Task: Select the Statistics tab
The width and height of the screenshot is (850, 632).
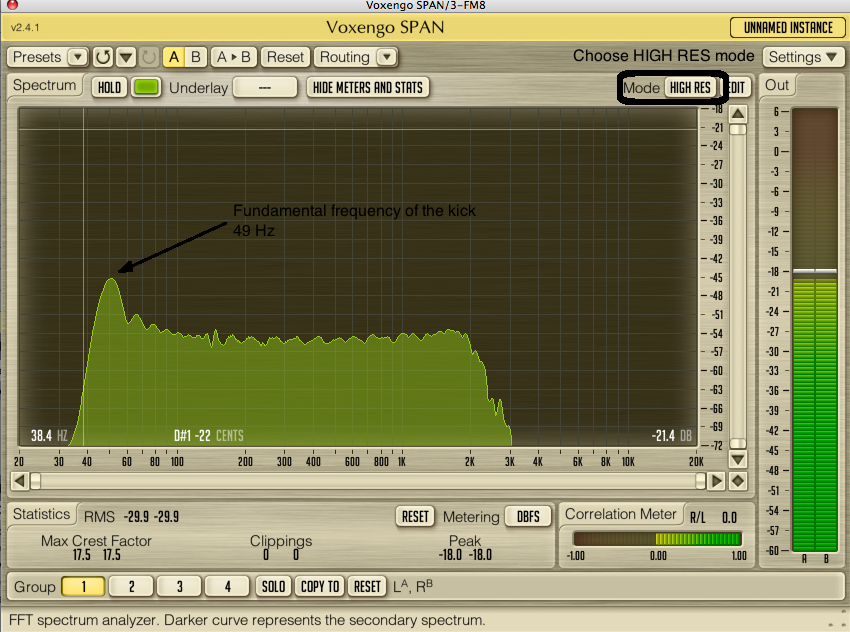Action: tap(42, 514)
